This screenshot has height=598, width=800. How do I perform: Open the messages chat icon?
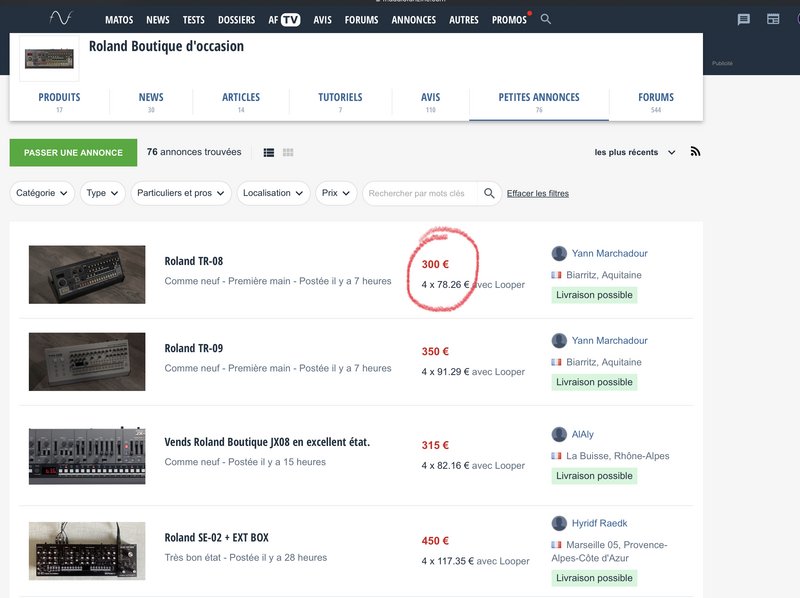pyautogui.click(x=743, y=19)
